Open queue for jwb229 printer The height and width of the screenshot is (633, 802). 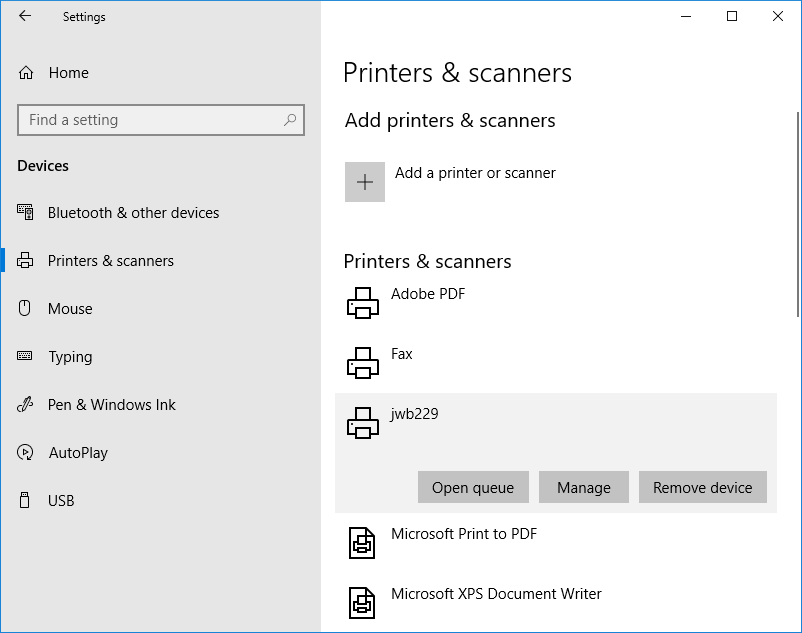click(x=473, y=488)
